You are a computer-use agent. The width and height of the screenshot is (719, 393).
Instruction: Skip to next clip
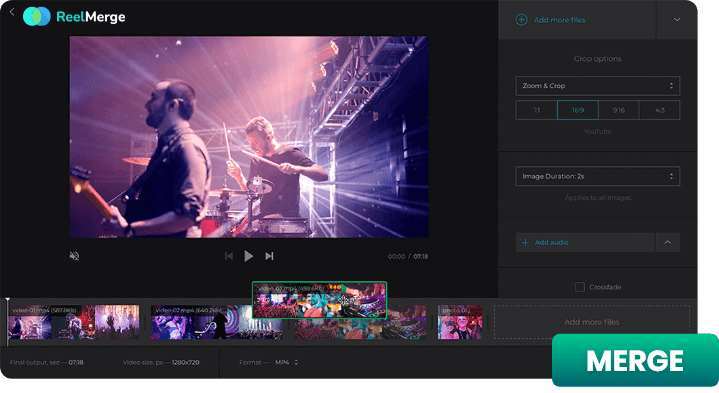(x=269, y=256)
